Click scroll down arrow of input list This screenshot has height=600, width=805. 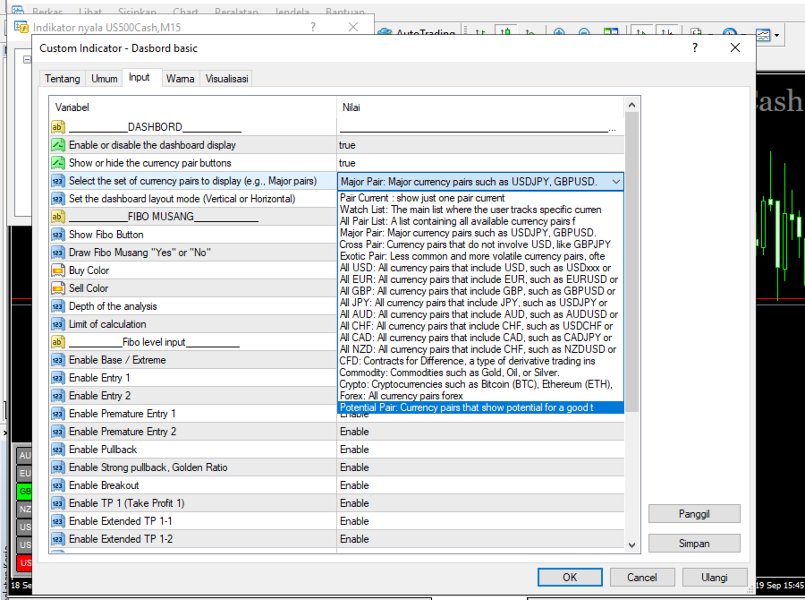pos(632,545)
